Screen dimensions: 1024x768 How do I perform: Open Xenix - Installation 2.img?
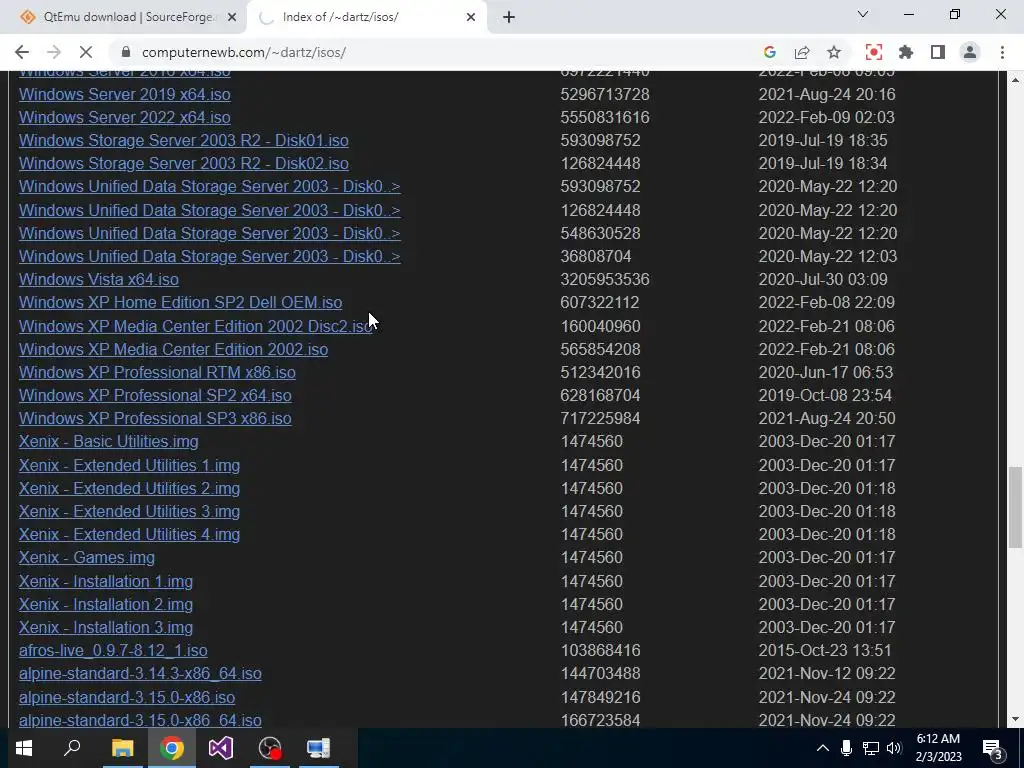pyautogui.click(x=106, y=604)
